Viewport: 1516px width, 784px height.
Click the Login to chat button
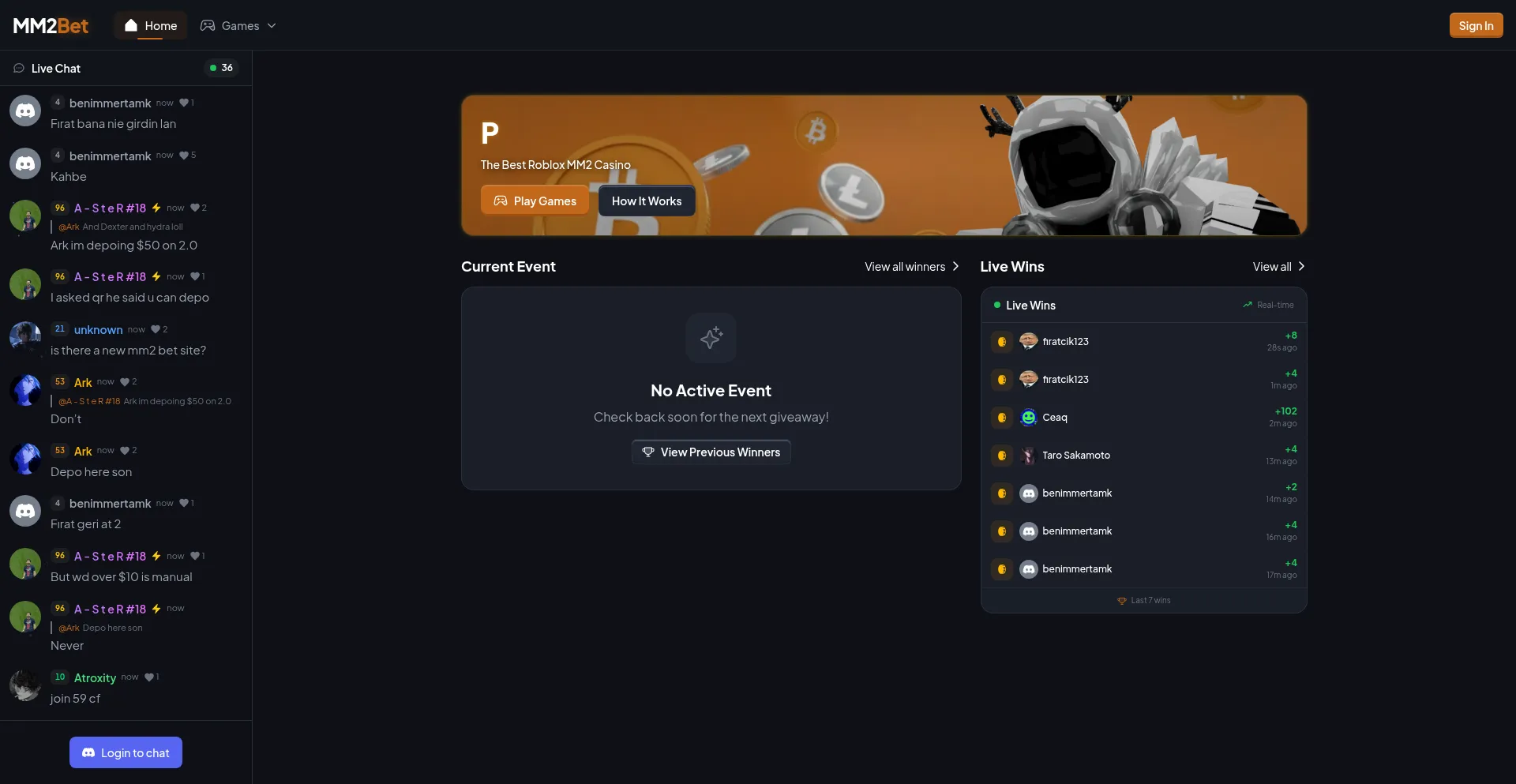[126, 752]
